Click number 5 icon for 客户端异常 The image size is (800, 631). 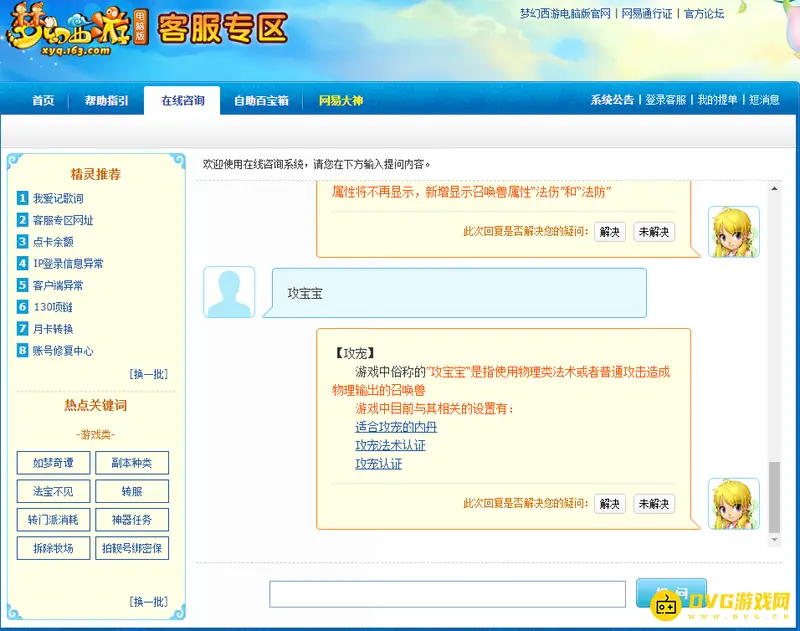22,285
